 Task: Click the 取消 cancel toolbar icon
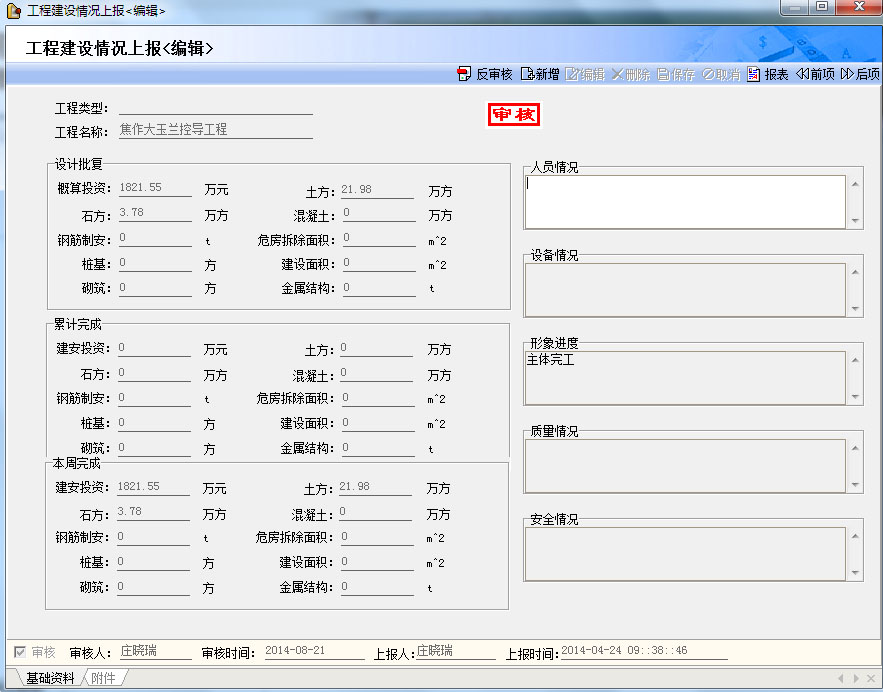point(708,74)
